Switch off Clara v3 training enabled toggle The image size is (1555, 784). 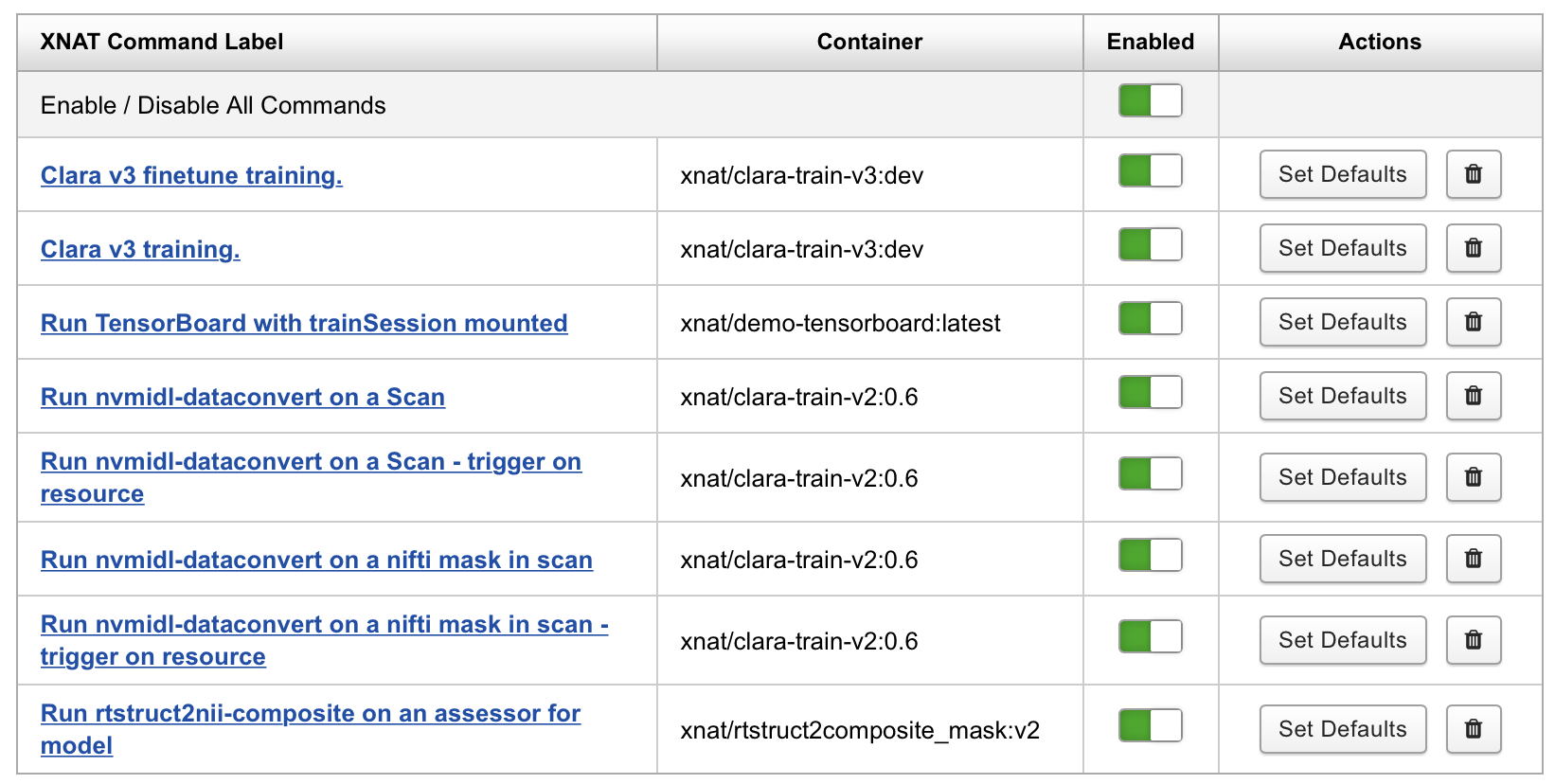coord(1150,245)
